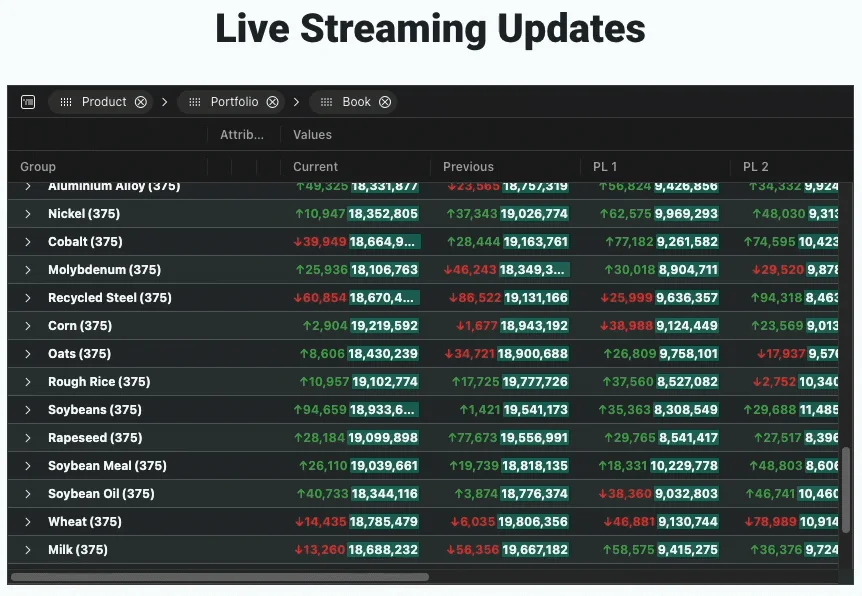The height and width of the screenshot is (596, 862).
Task: Remove the Book grouping chip
Action: [x=385, y=102]
